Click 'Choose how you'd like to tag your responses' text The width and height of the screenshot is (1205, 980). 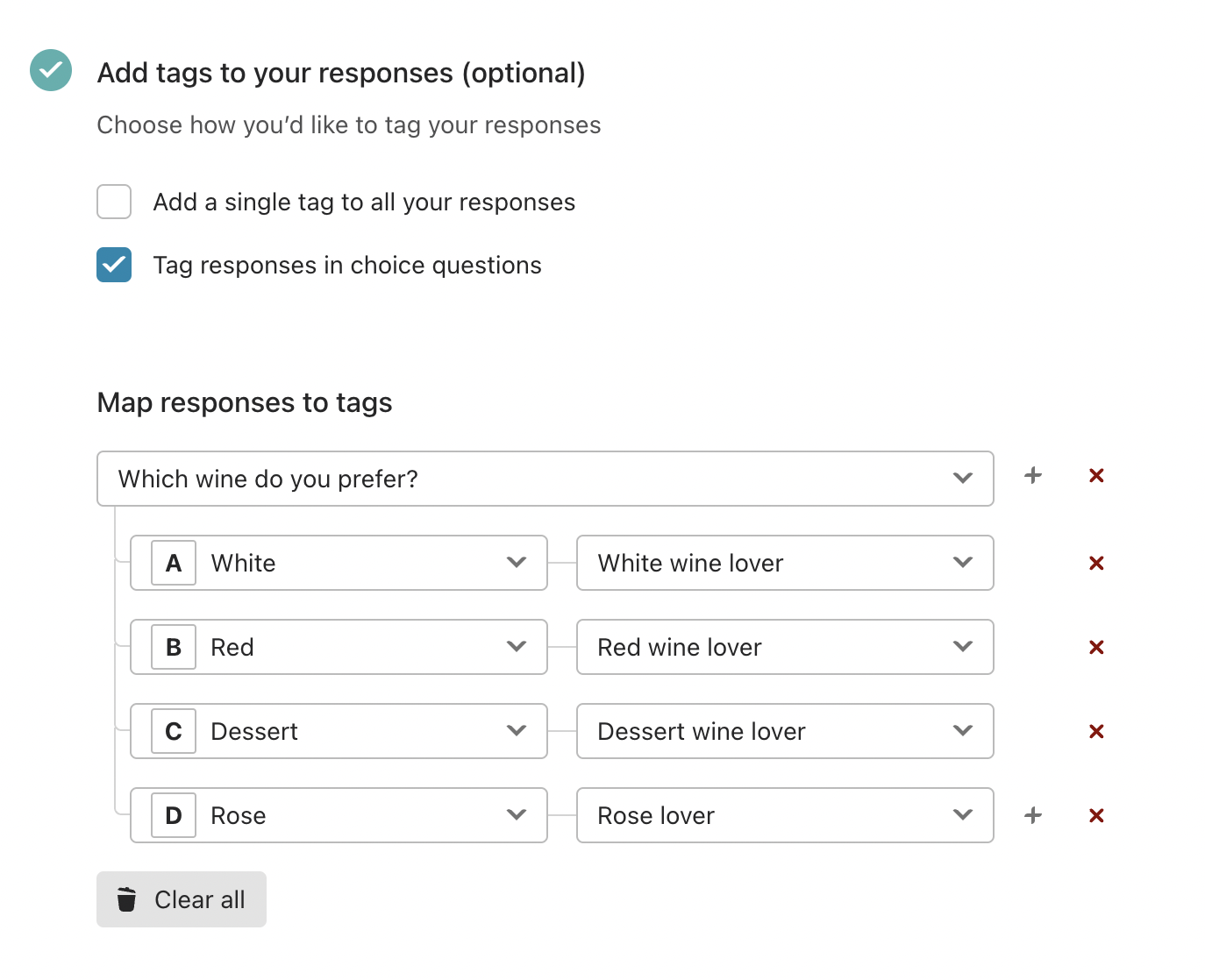click(349, 125)
